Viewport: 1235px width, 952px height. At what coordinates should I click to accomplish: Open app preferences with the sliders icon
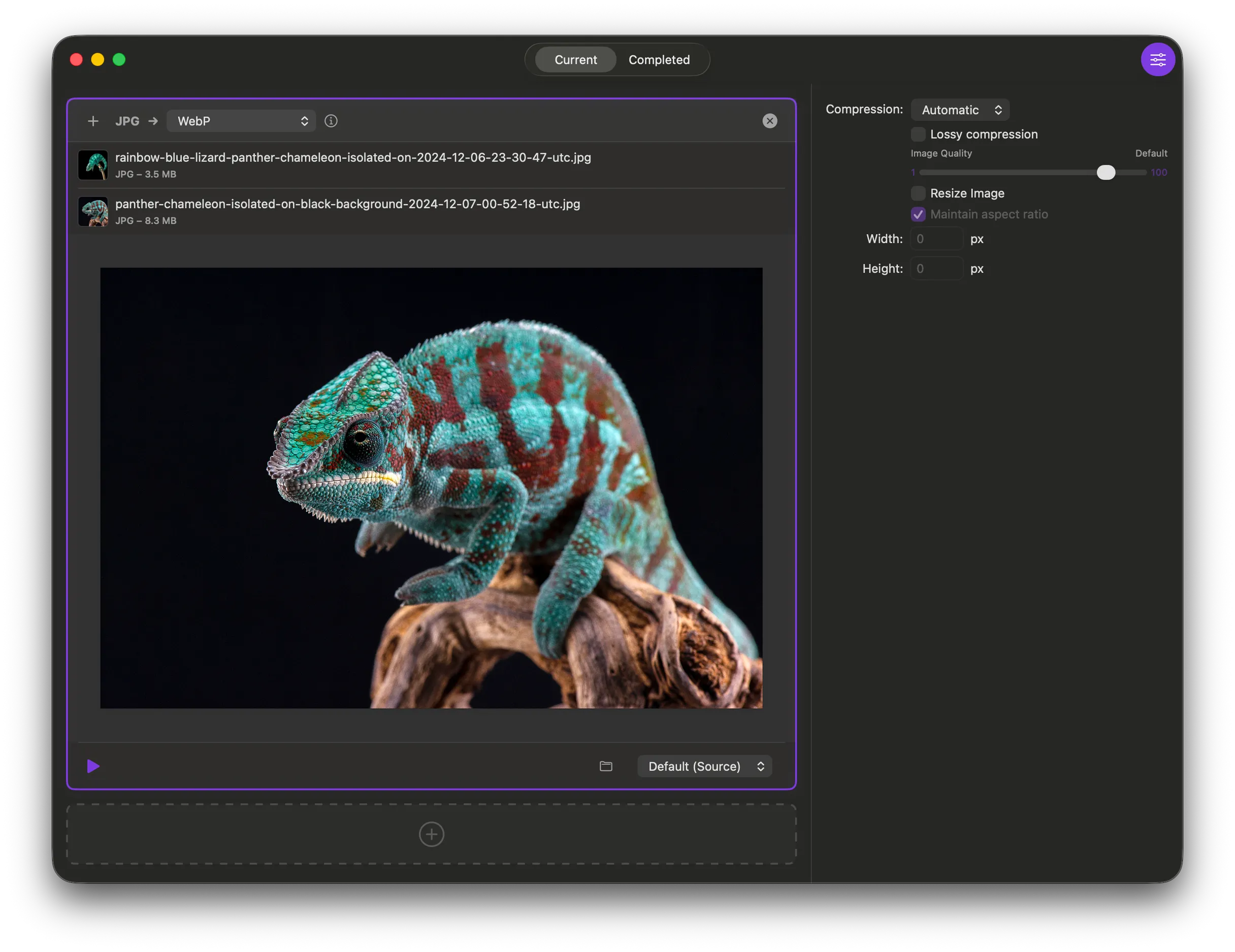point(1158,59)
